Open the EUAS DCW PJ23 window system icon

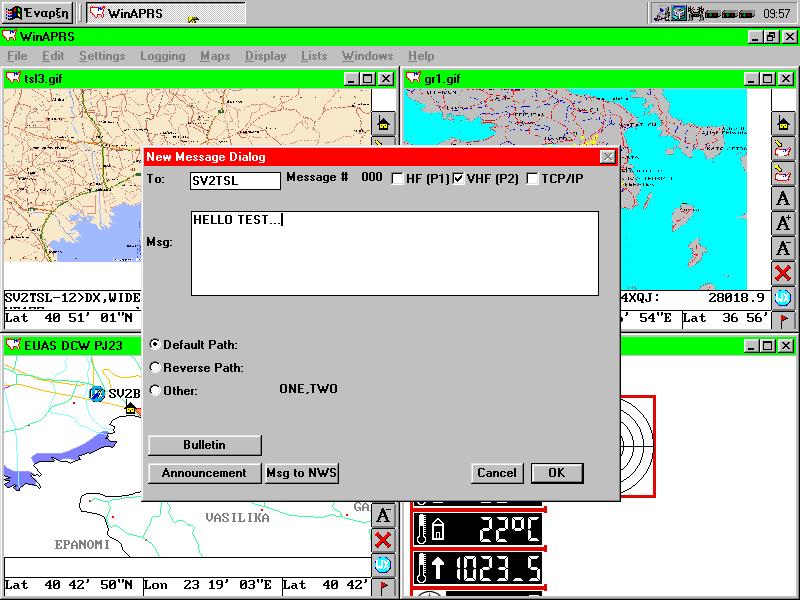13,345
